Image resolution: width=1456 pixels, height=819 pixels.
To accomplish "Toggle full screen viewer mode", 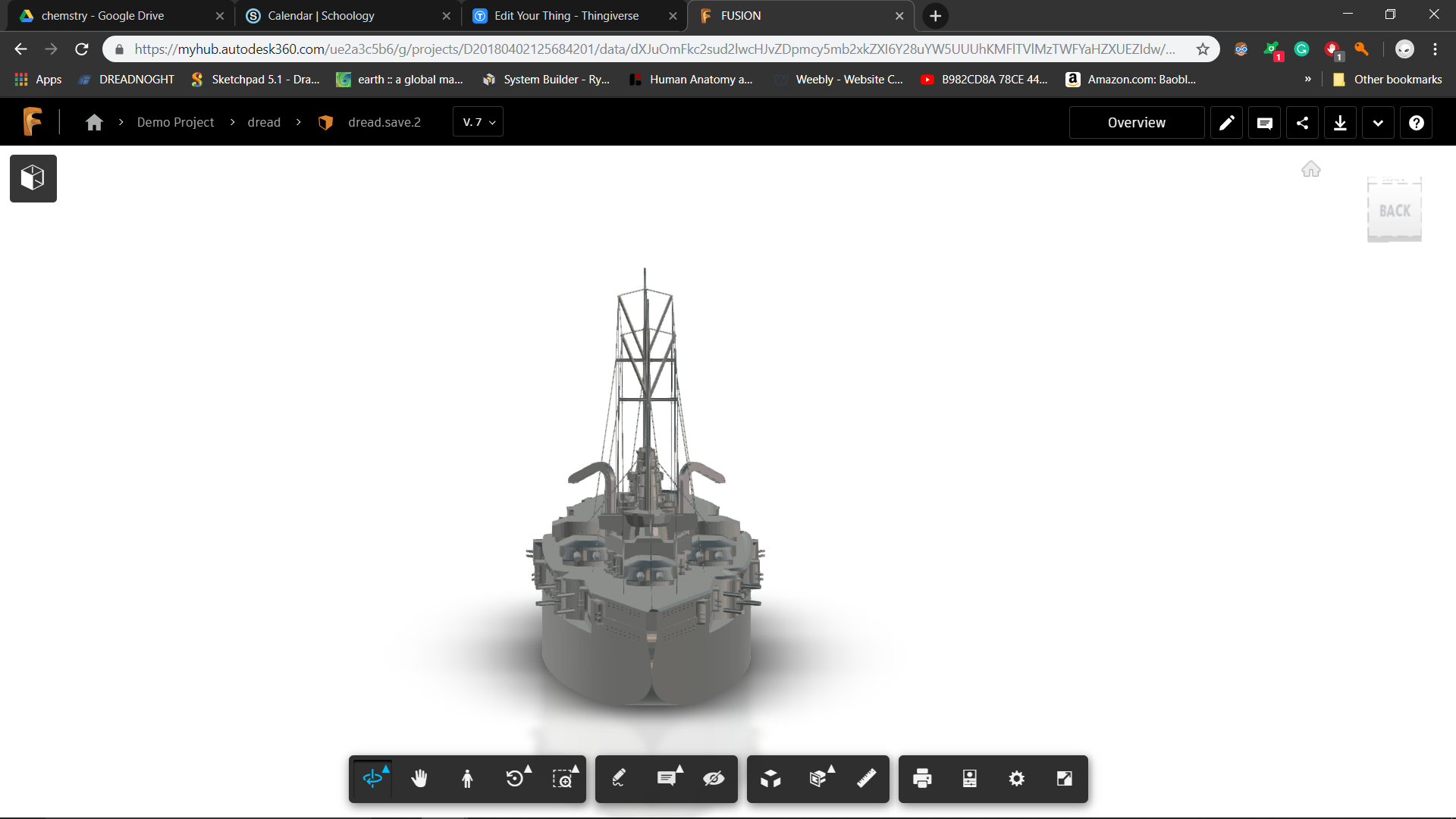I will click(x=1065, y=779).
